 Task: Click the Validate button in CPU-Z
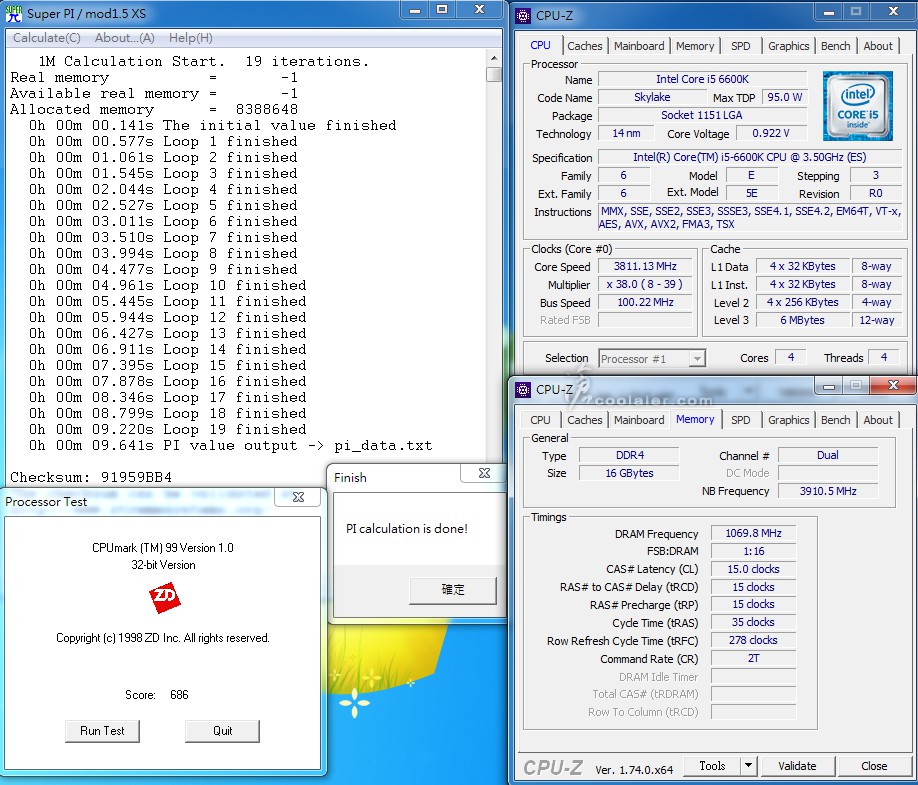pos(797,766)
